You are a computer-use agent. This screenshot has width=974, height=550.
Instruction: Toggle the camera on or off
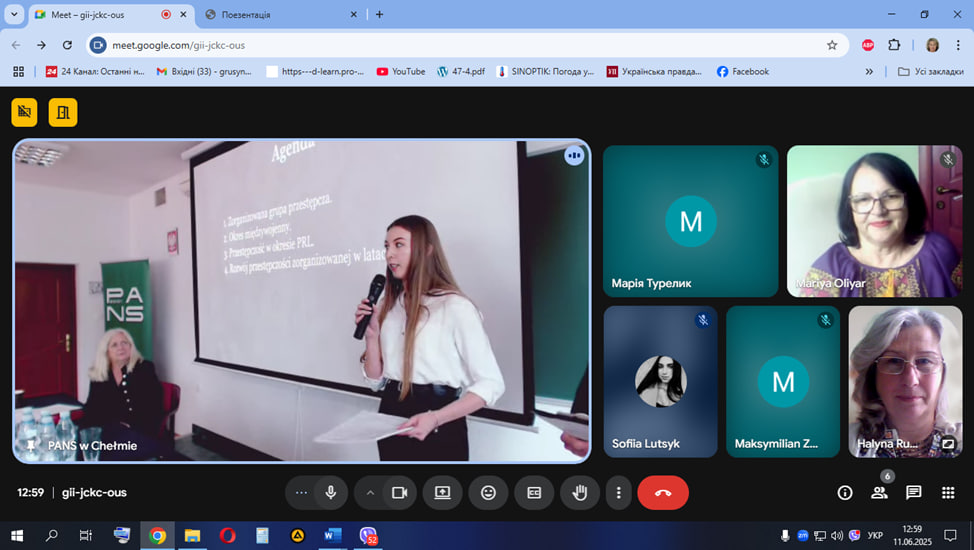tap(399, 493)
